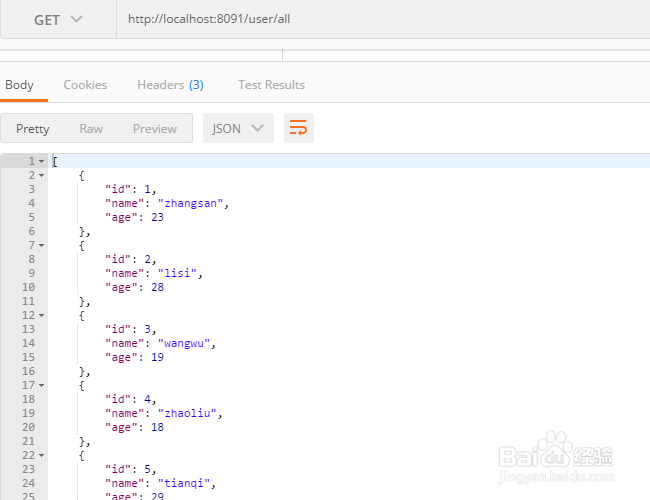Switch to the Body tab

point(19,85)
